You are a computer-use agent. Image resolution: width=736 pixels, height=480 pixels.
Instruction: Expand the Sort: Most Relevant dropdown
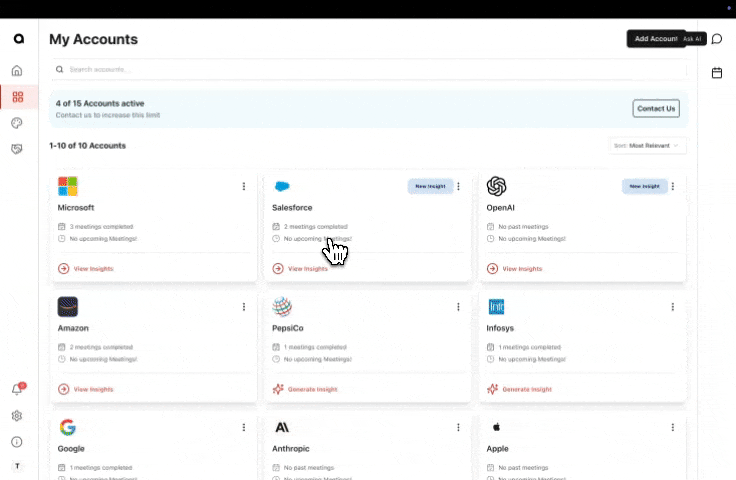[x=647, y=146]
